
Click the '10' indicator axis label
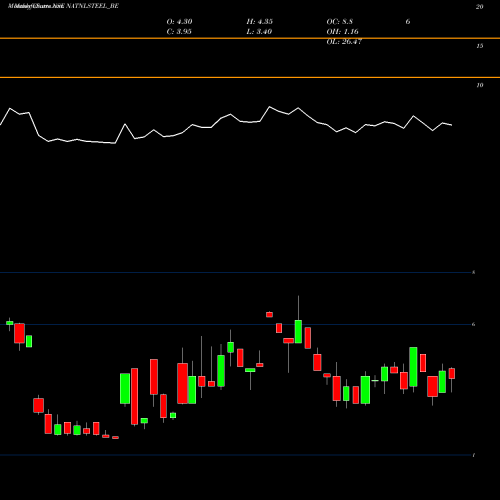pos(479,85)
